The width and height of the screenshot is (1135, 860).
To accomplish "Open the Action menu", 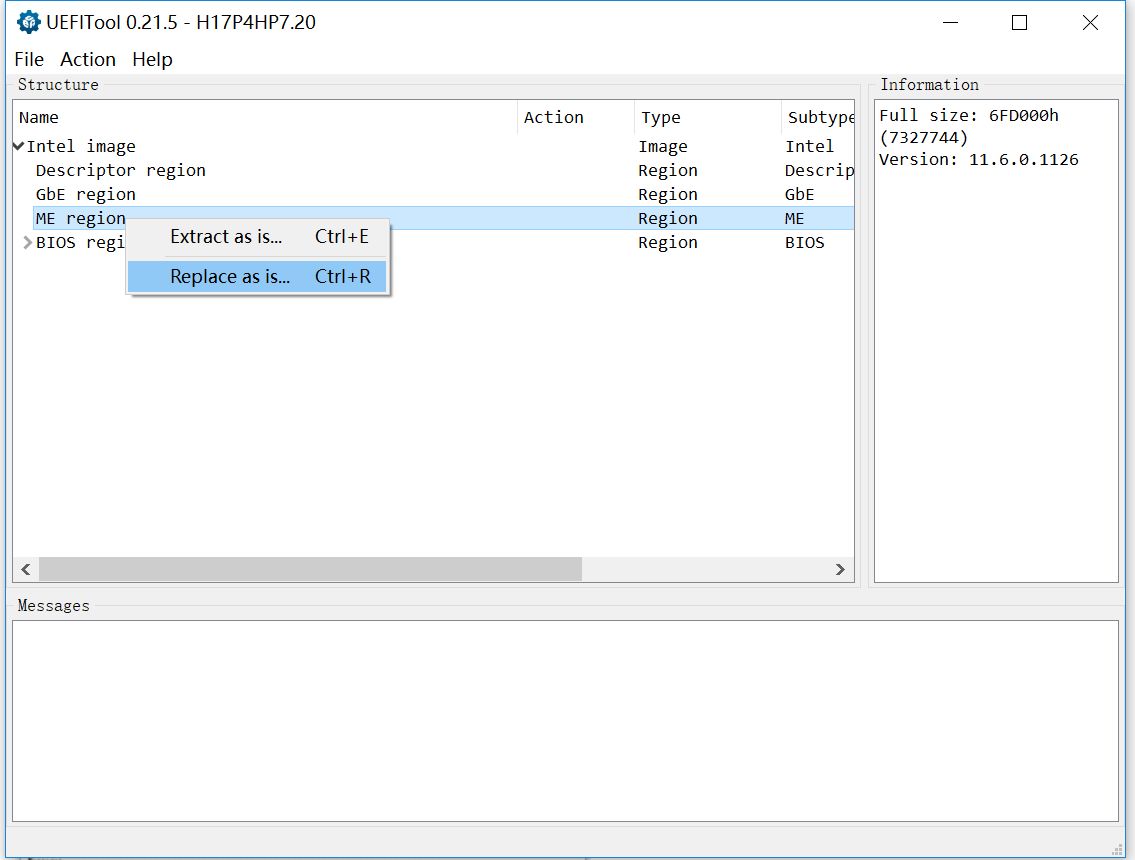I will tap(88, 59).
